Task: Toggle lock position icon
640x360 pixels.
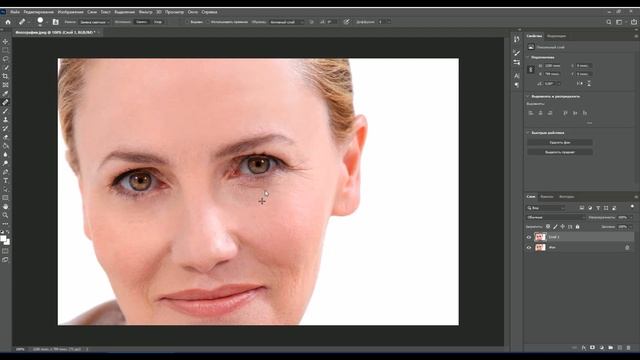Action: tap(562, 227)
